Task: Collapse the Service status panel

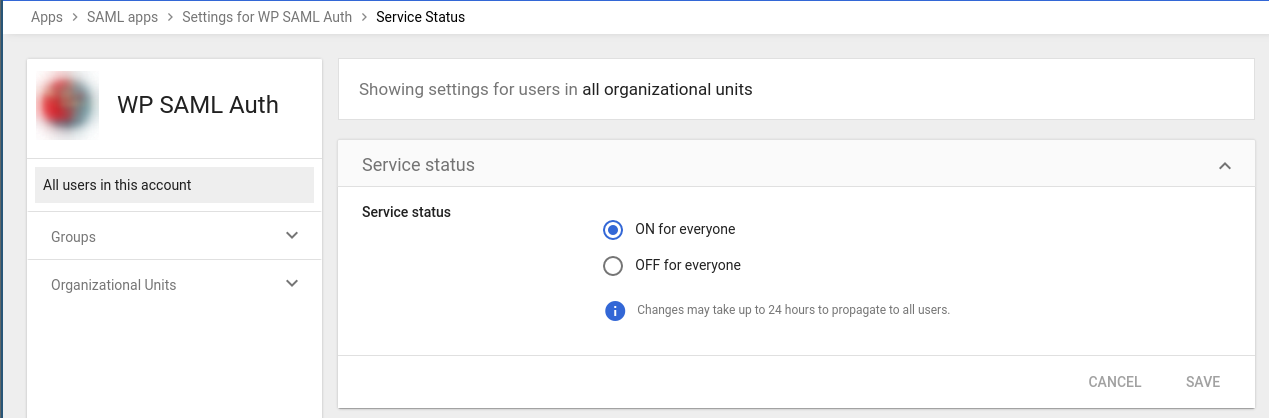Action: point(1225,165)
